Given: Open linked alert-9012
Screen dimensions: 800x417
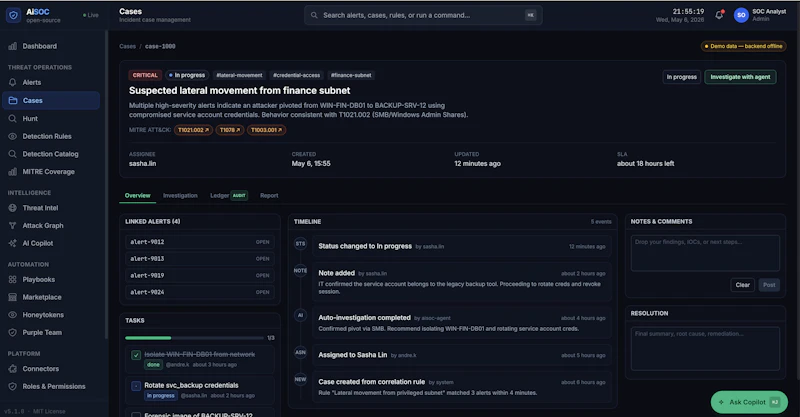Looking at the screenshot, I should pos(199,242).
